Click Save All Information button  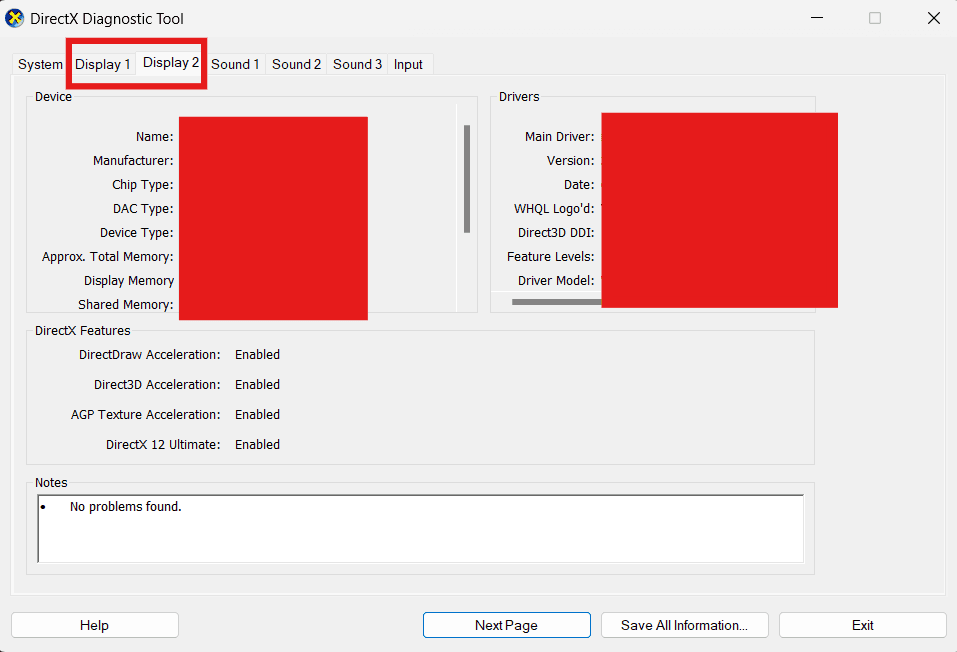point(684,625)
